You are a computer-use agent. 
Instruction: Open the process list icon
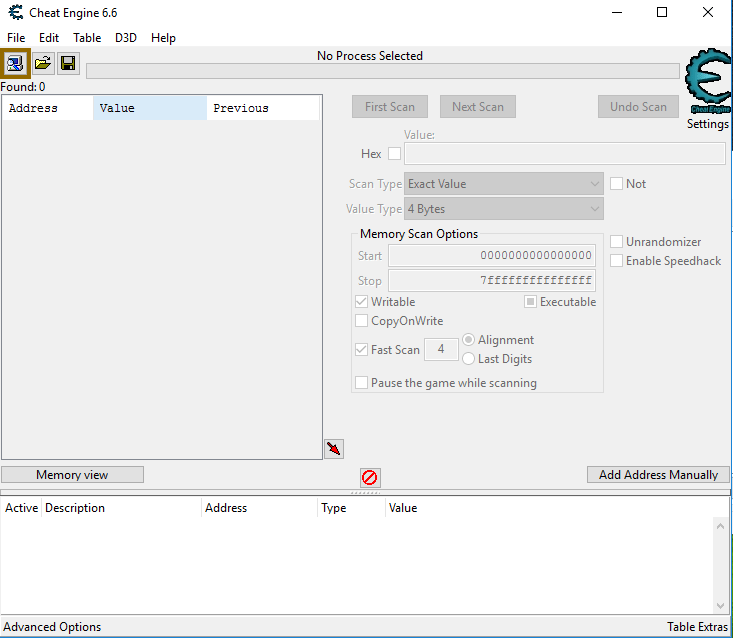(15, 63)
